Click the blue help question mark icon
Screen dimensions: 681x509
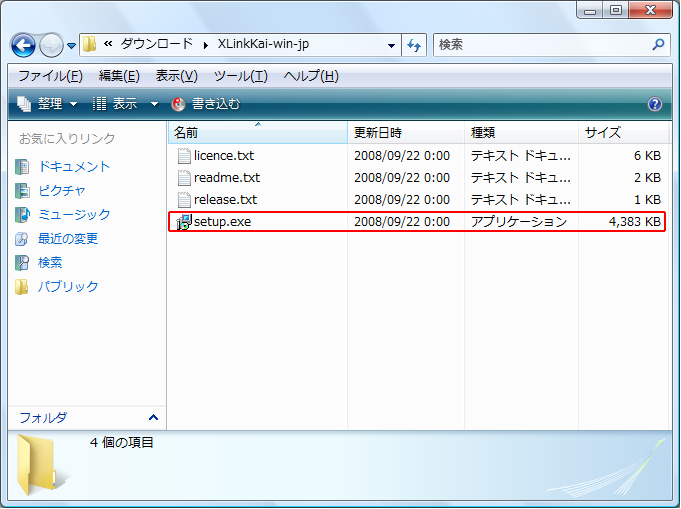point(655,104)
